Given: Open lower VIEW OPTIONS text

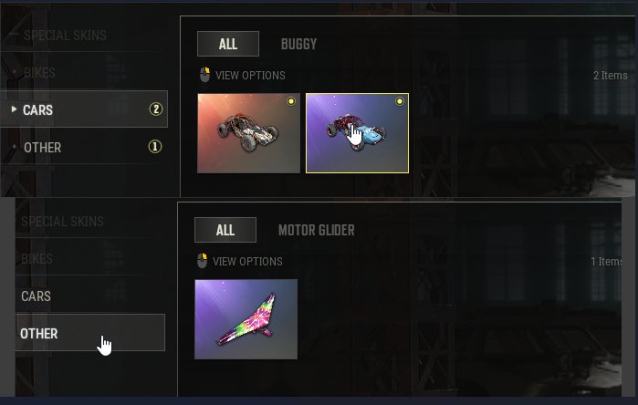Looking at the screenshot, I should tap(247, 261).
